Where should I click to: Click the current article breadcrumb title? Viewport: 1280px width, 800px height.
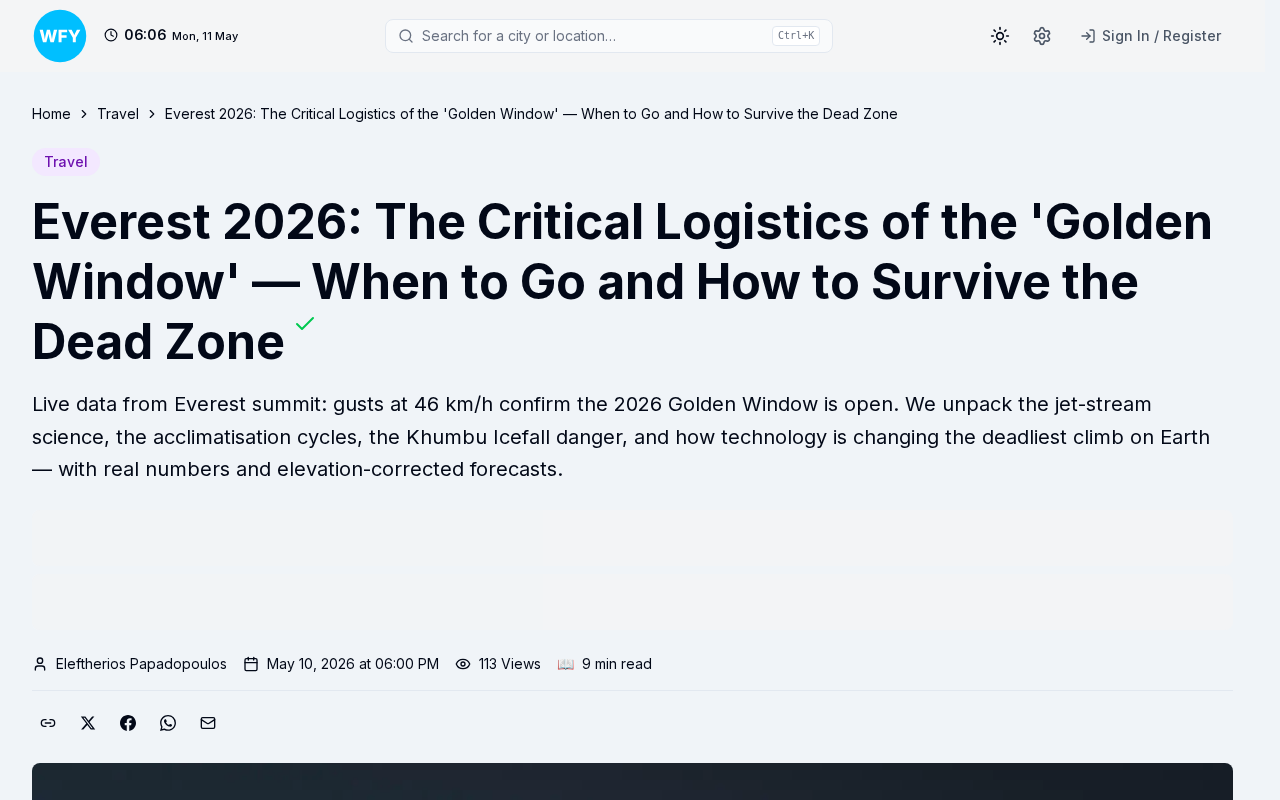point(531,114)
